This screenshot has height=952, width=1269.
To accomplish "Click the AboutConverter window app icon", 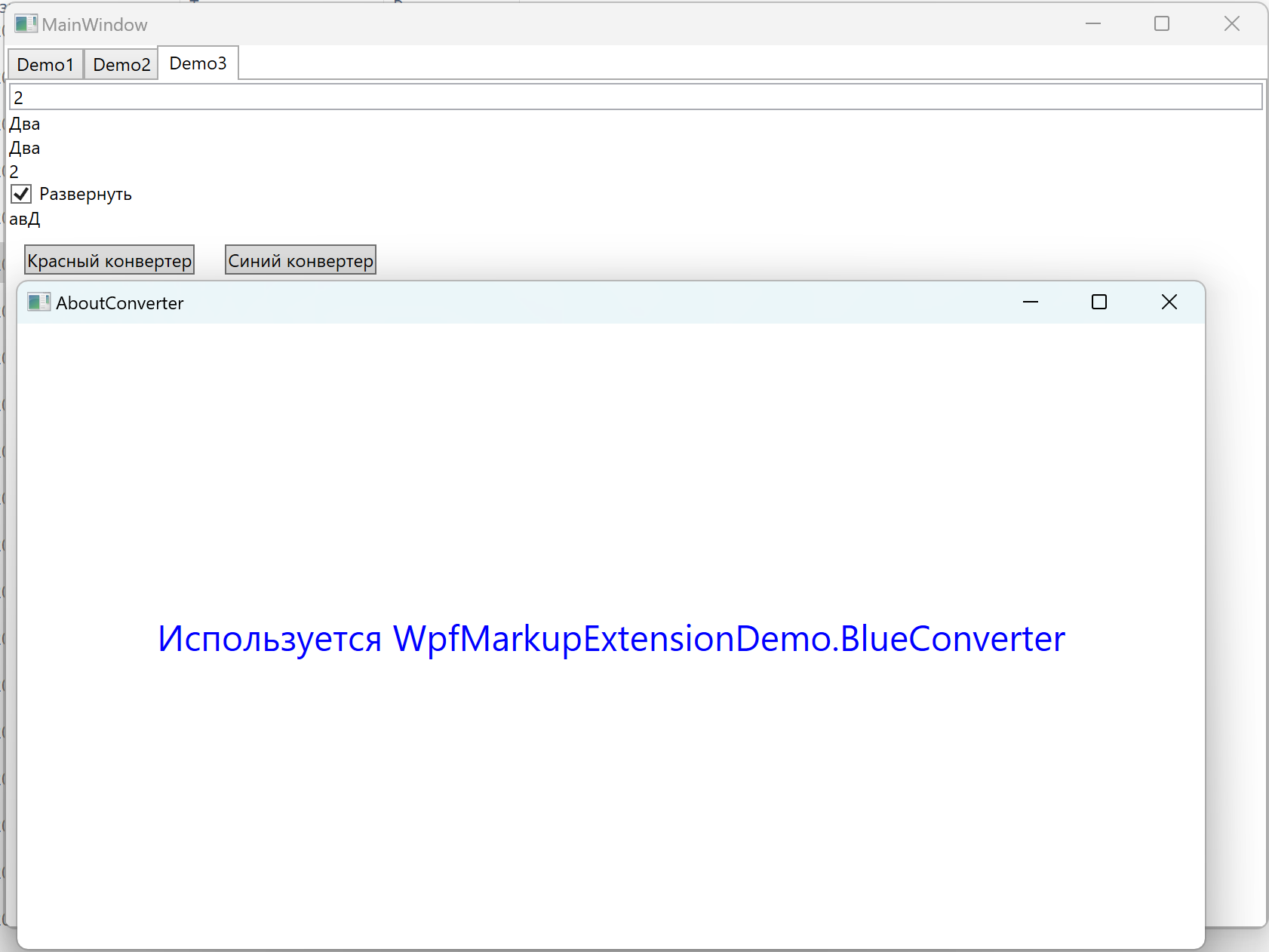I will pos(38,302).
